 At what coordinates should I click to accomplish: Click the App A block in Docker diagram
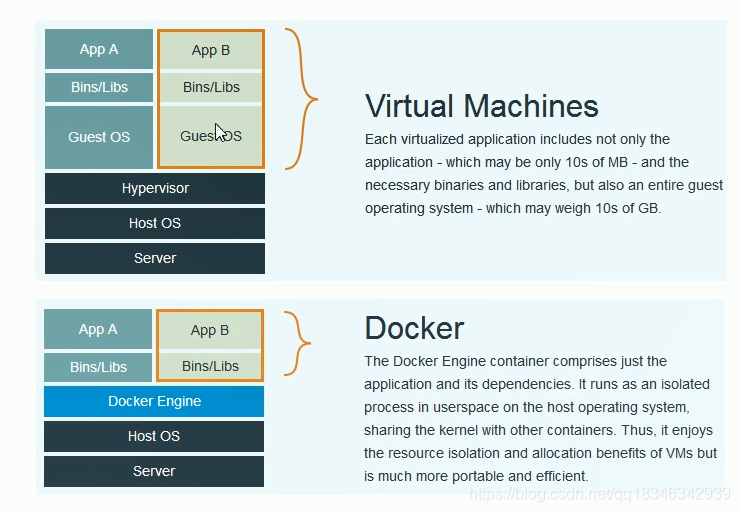coord(98,329)
